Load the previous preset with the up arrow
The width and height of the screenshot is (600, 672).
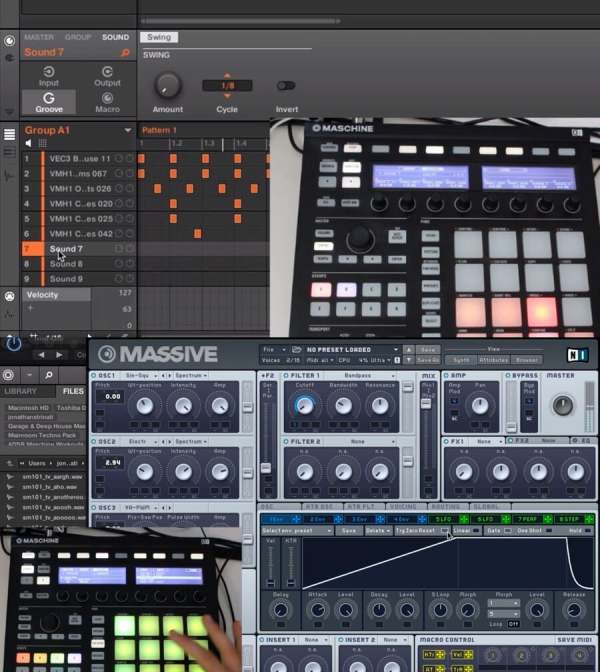[x=409, y=350]
